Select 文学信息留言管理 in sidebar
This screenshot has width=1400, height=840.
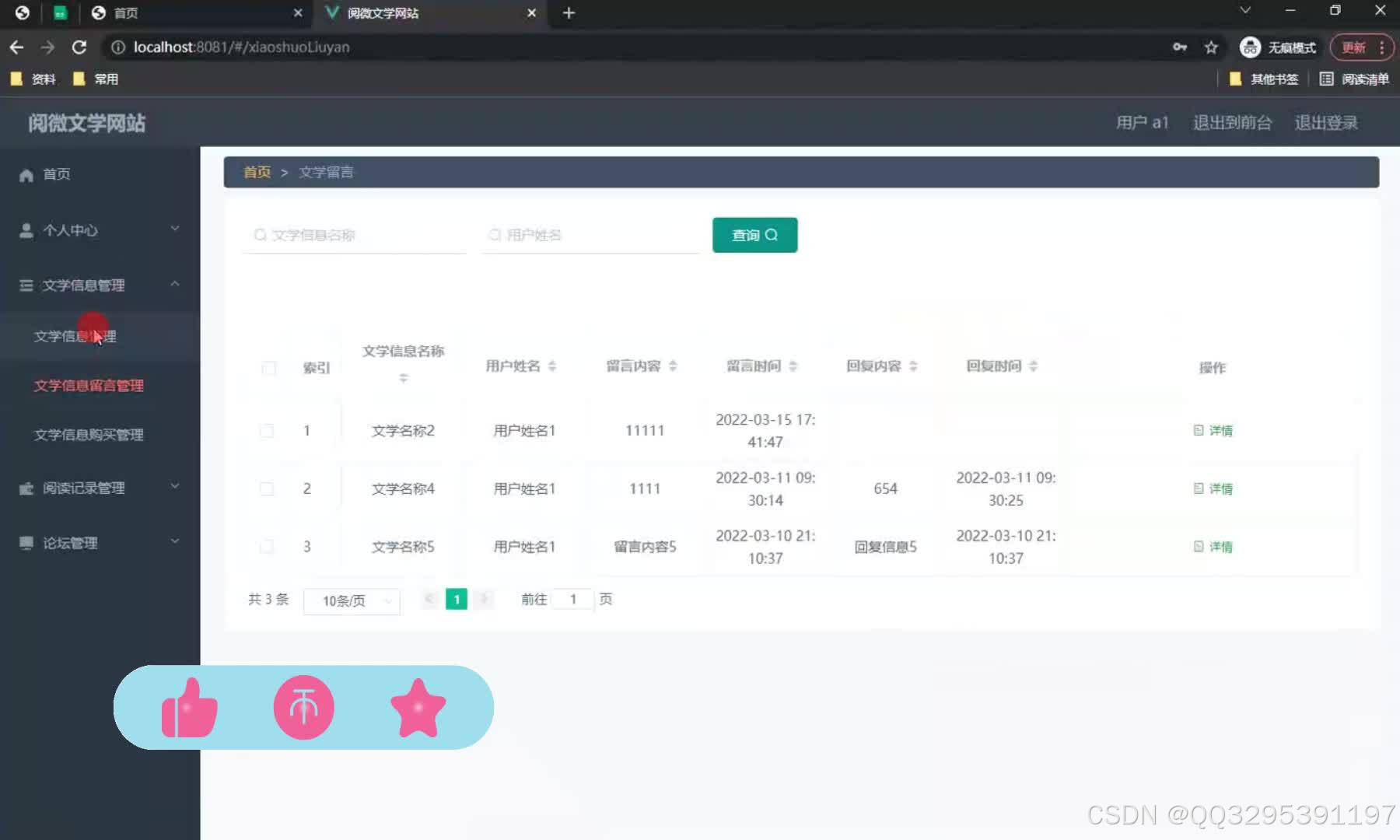(x=100, y=386)
